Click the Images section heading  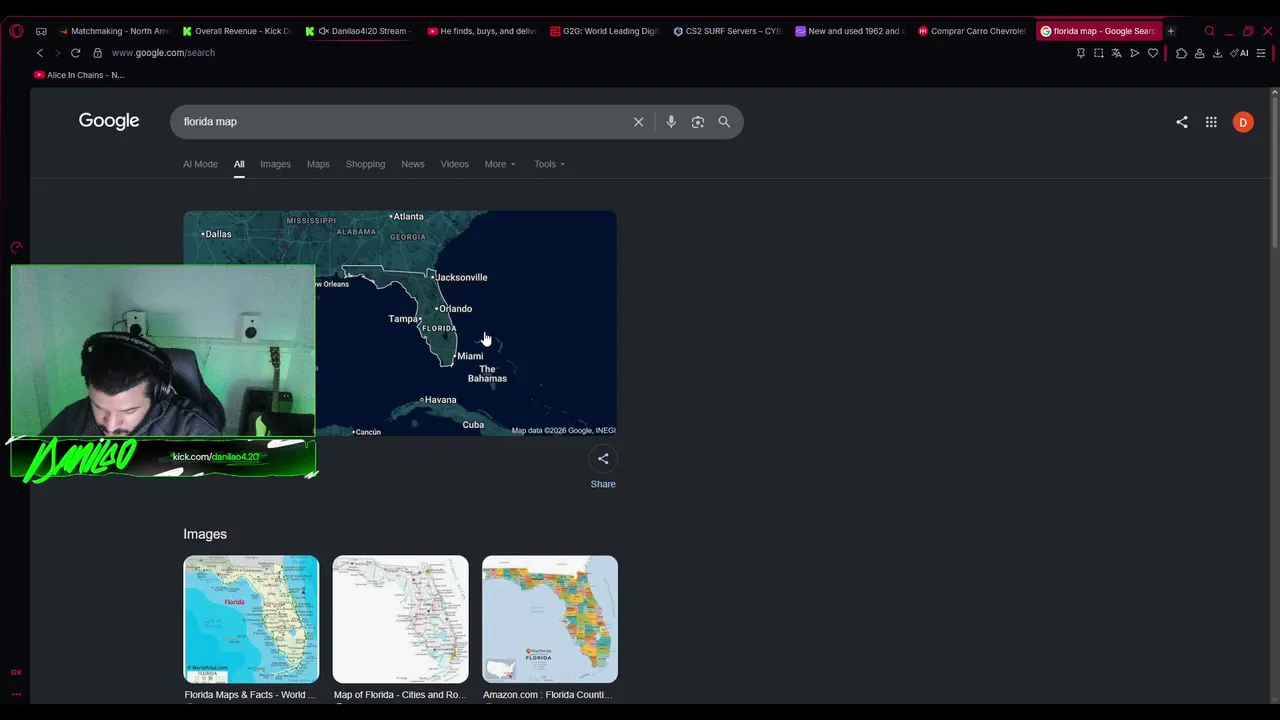(205, 534)
